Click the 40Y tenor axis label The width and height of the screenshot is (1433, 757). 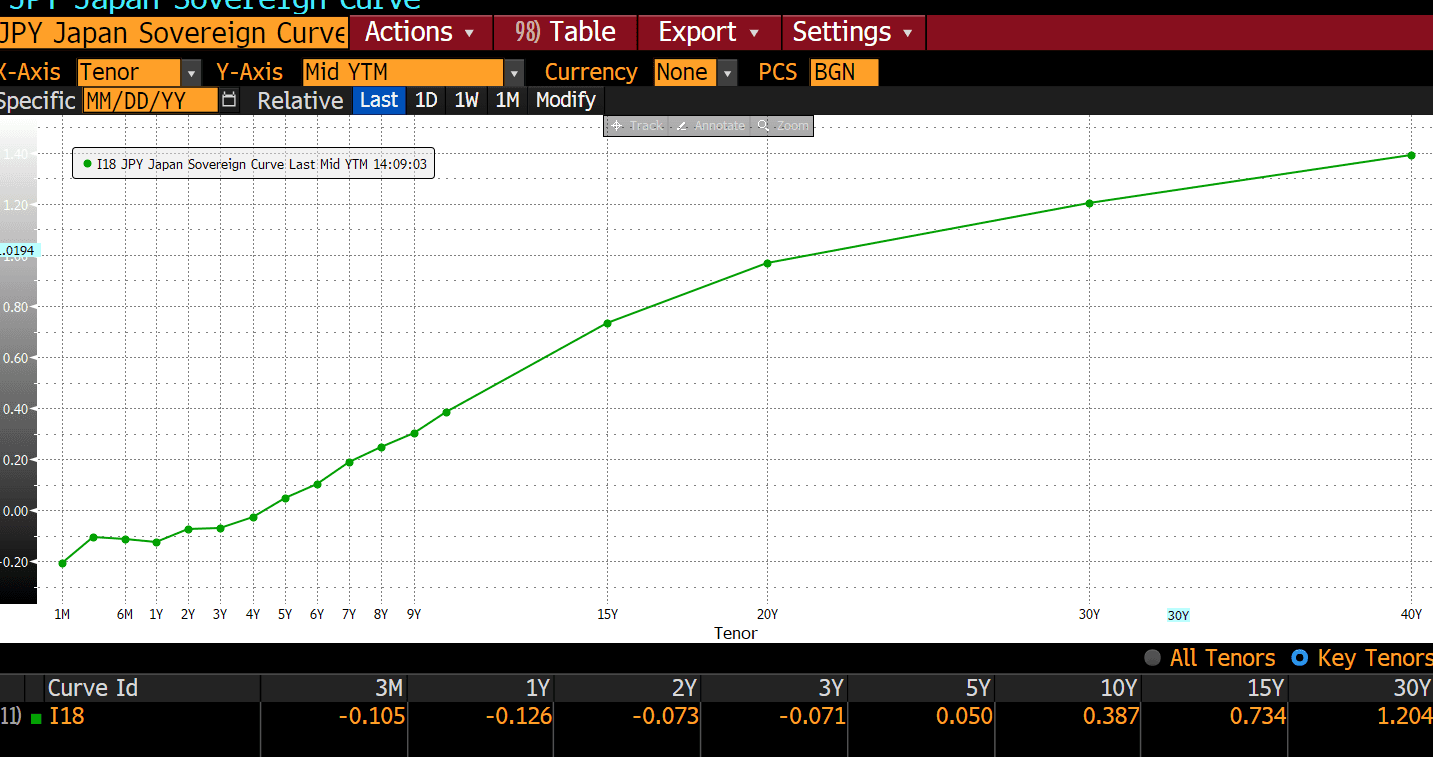point(1411,615)
